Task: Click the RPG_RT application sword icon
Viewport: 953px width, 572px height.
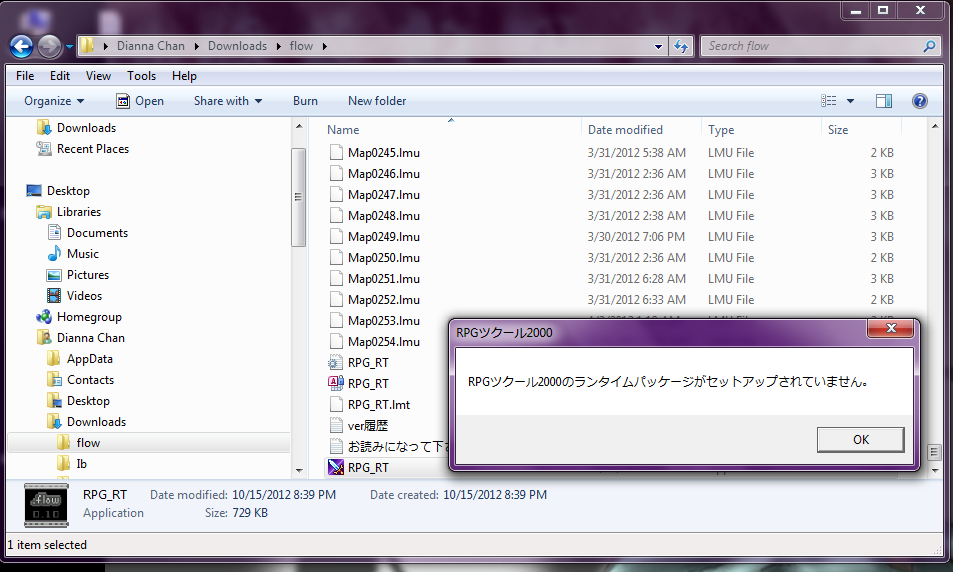Action: pos(335,467)
